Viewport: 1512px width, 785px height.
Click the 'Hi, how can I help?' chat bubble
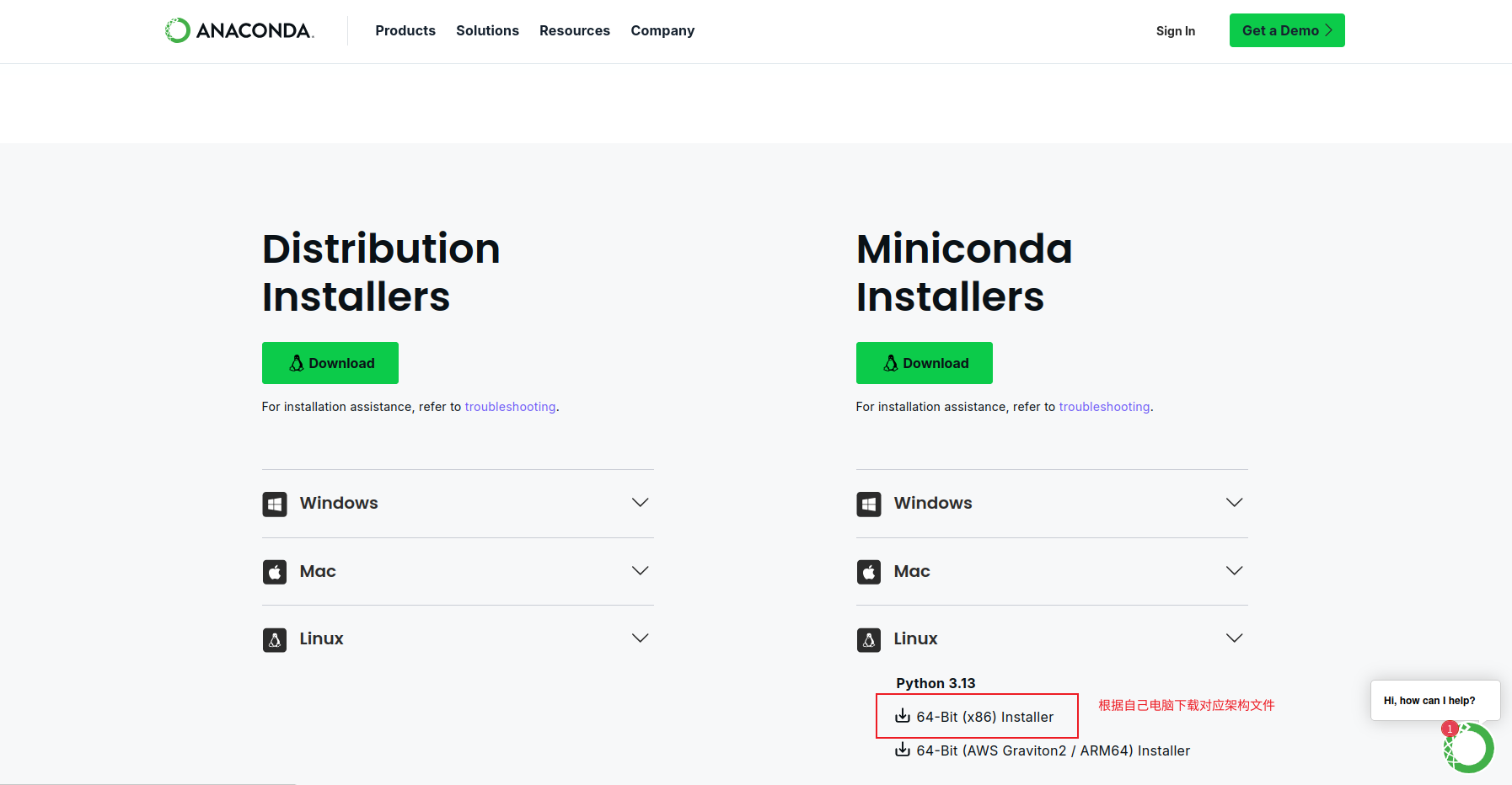[x=1435, y=700]
